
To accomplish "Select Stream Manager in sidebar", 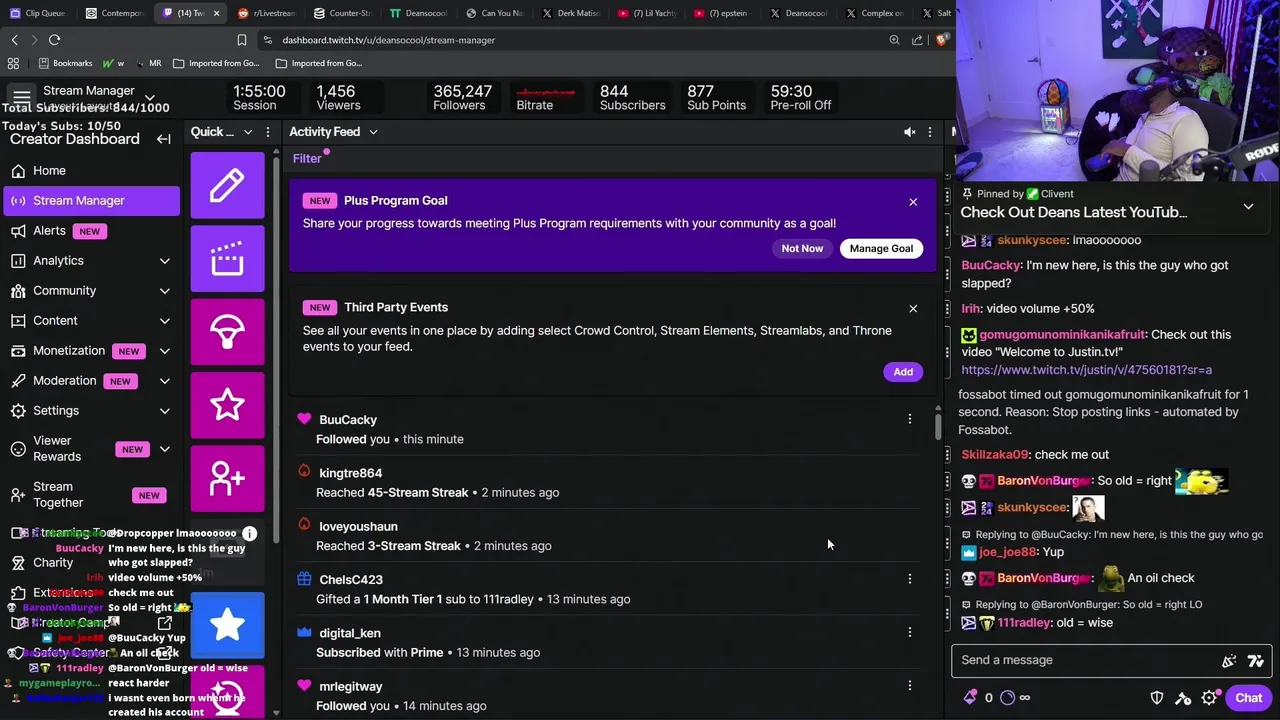I will [92, 201].
